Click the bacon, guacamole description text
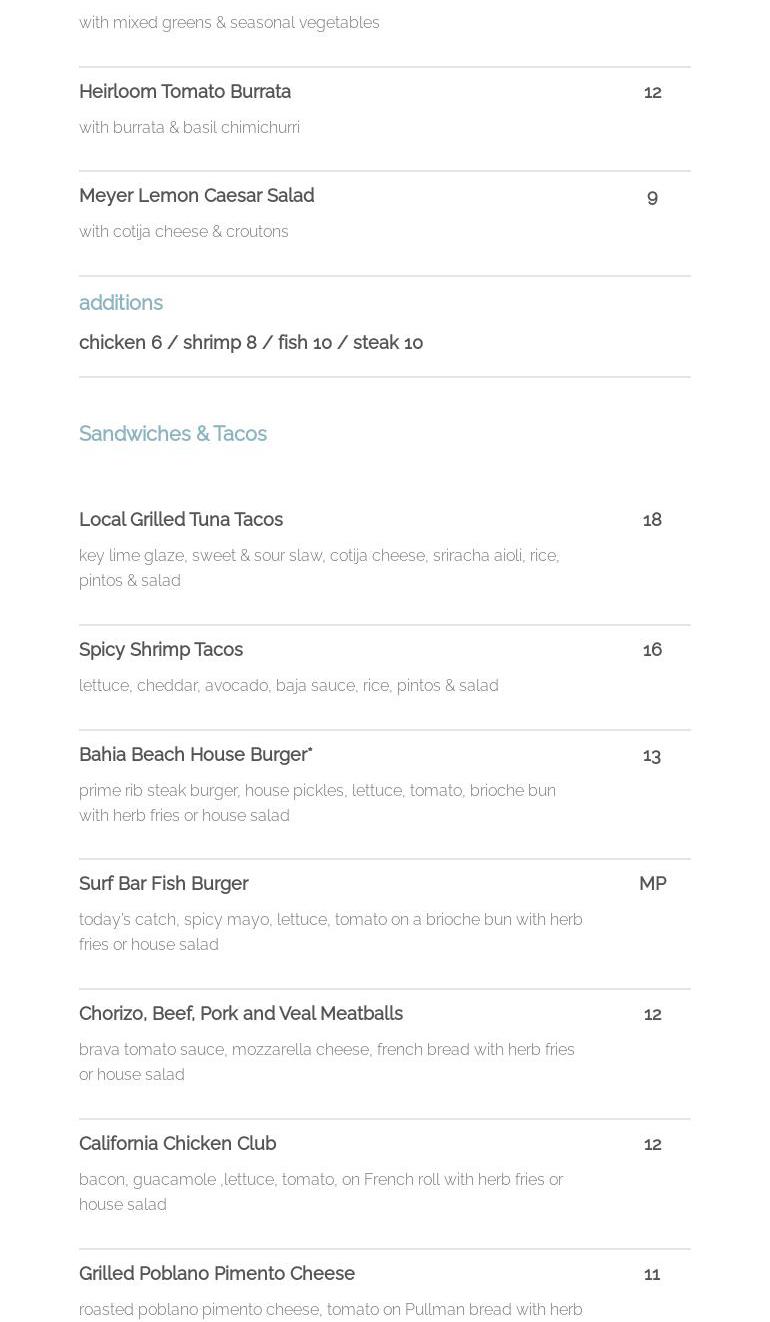Viewport: 770px width, 1322px height. pyautogui.click(x=320, y=1191)
